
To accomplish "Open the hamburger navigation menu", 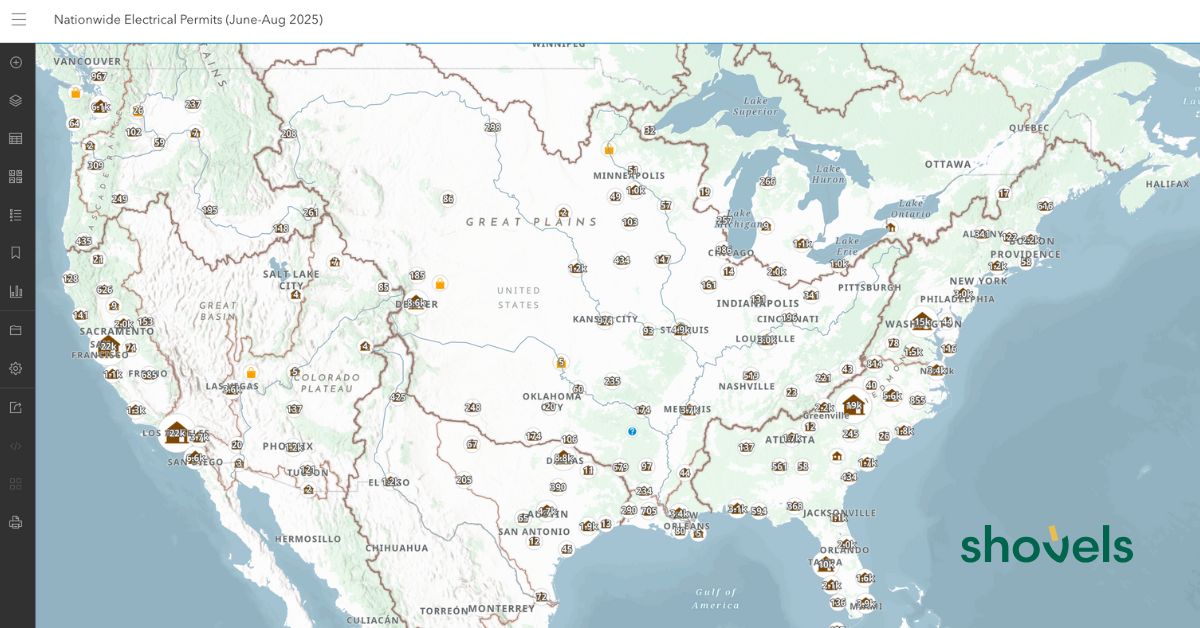I will 18,19.
